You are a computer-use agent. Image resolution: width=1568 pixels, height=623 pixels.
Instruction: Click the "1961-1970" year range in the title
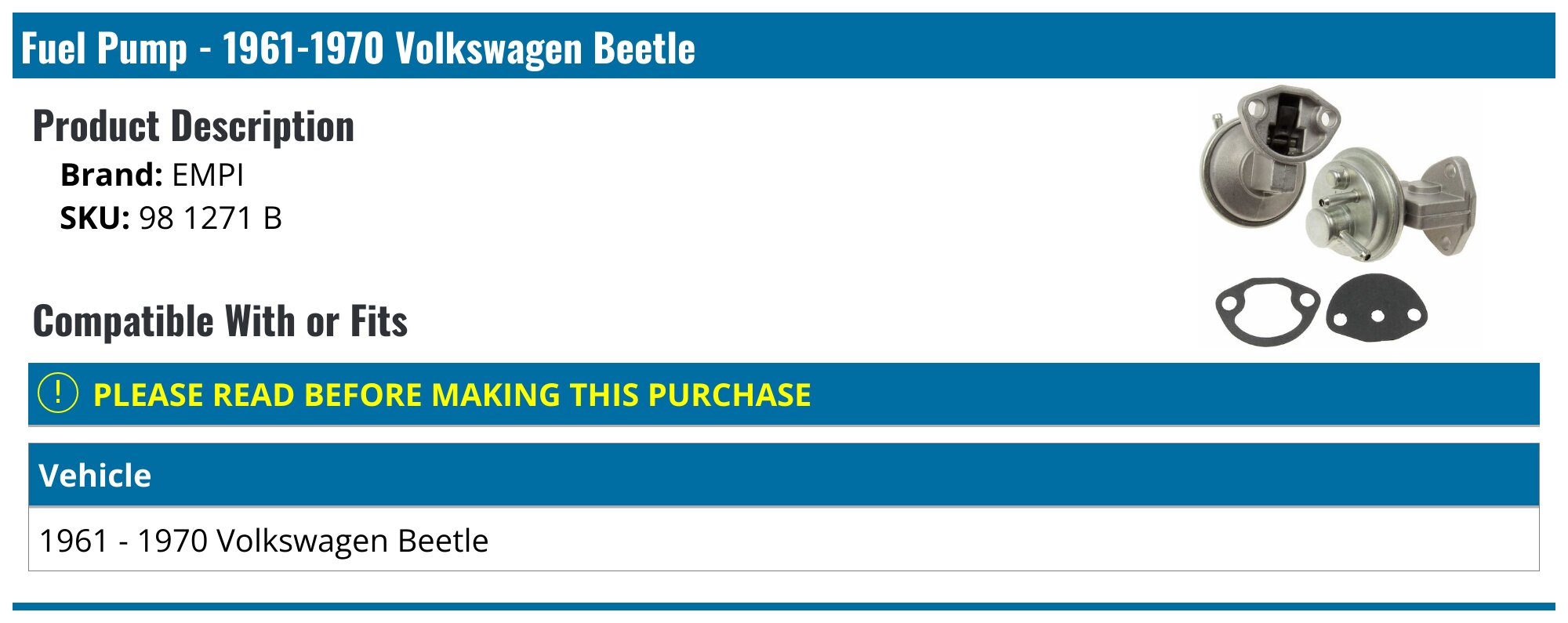pyautogui.click(x=303, y=48)
